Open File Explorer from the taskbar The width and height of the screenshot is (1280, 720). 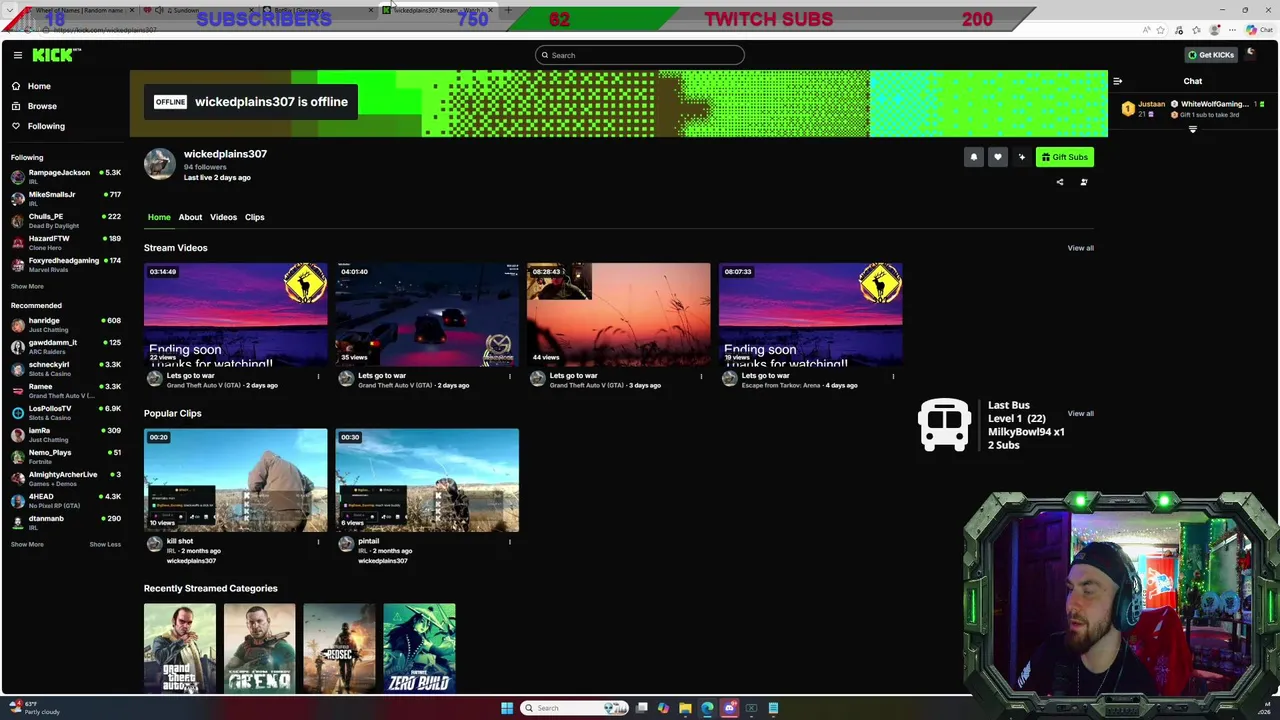click(685, 708)
